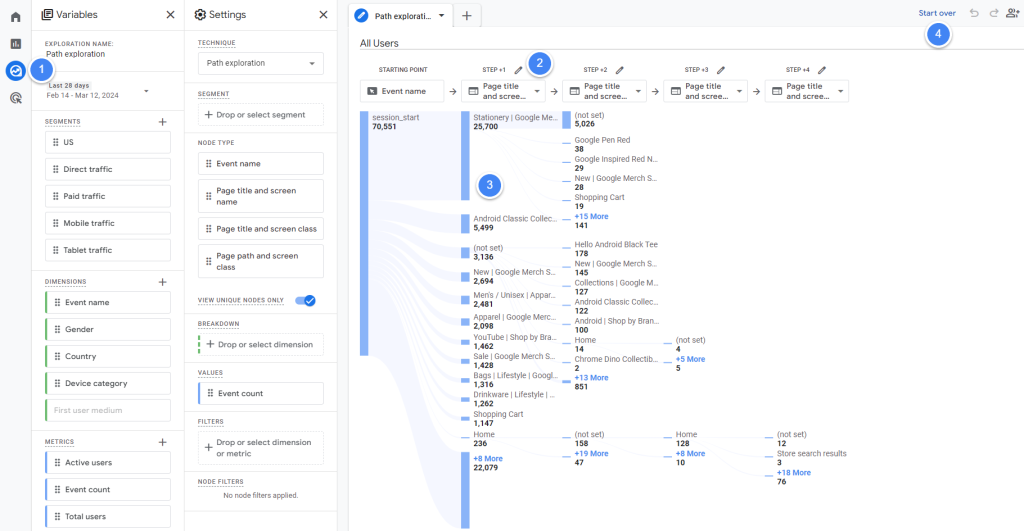The height and width of the screenshot is (531, 1024).
Task: Open Reports icon in left navigation
Action: click(16, 44)
